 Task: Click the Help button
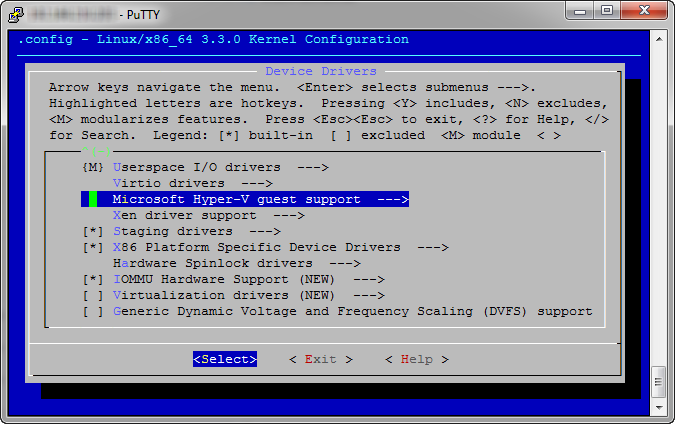pyautogui.click(x=417, y=359)
